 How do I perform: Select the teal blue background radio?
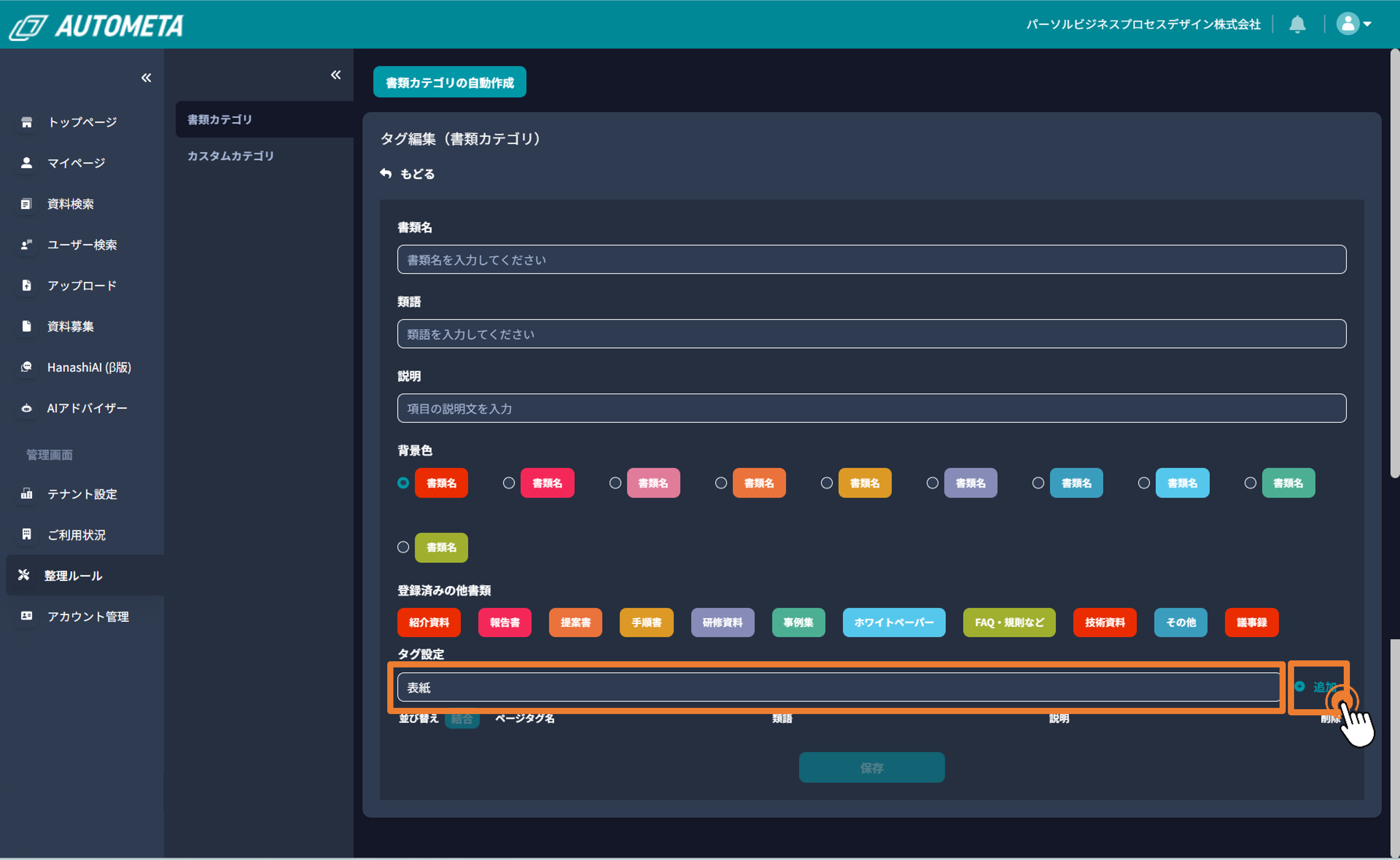tap(1038, 483)
